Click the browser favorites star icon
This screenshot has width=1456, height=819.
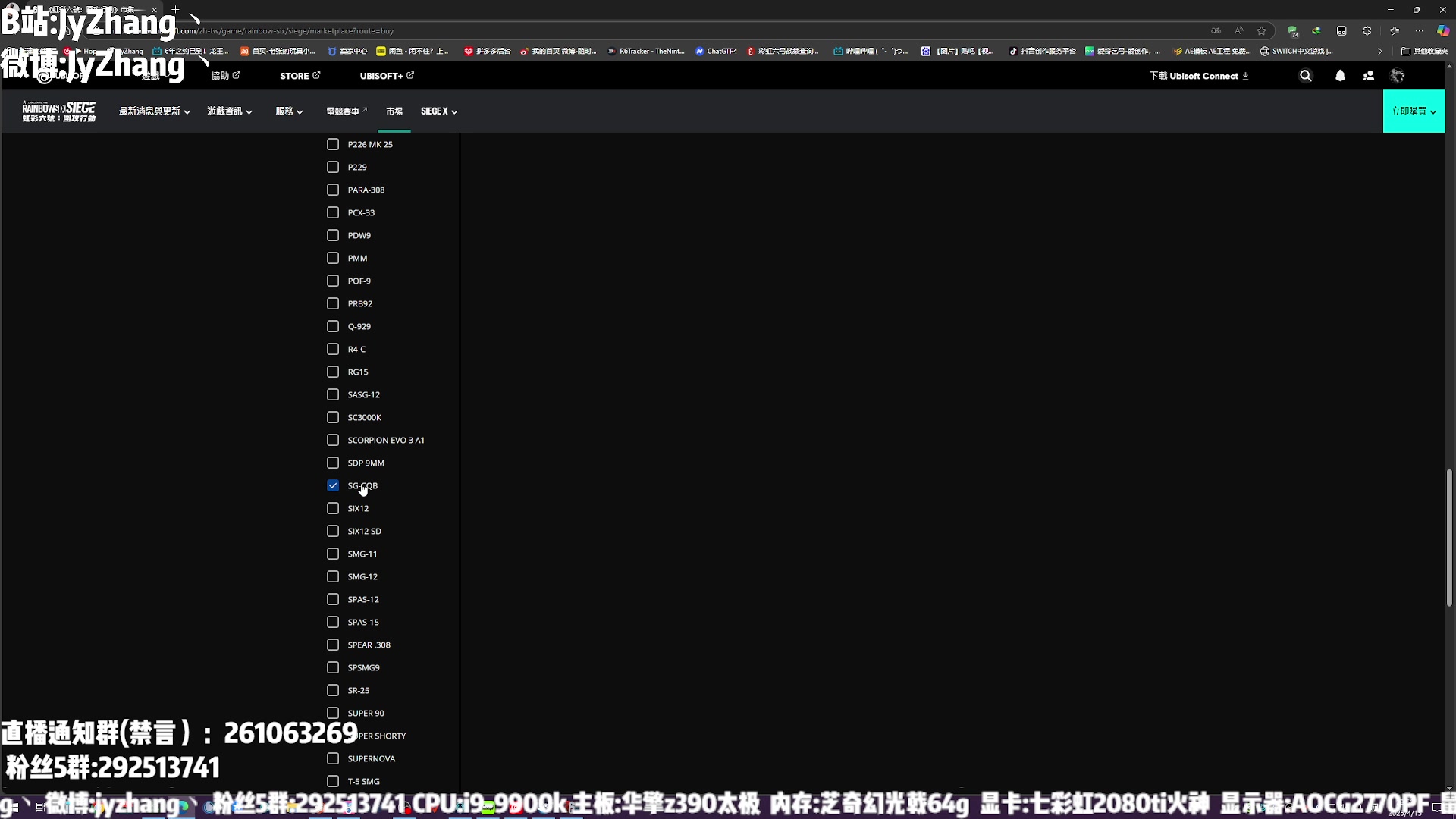tap(1261, 31)
